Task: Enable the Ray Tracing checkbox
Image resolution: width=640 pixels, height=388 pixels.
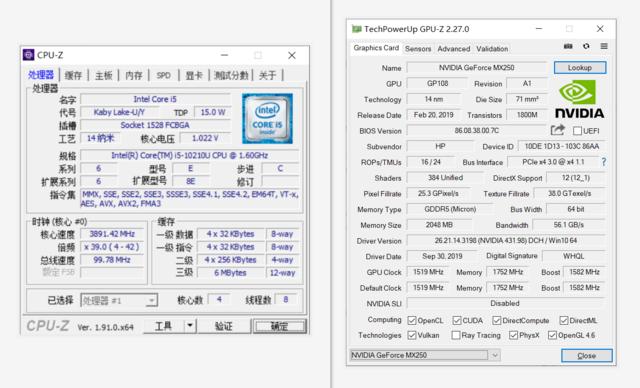Action: 456,335
